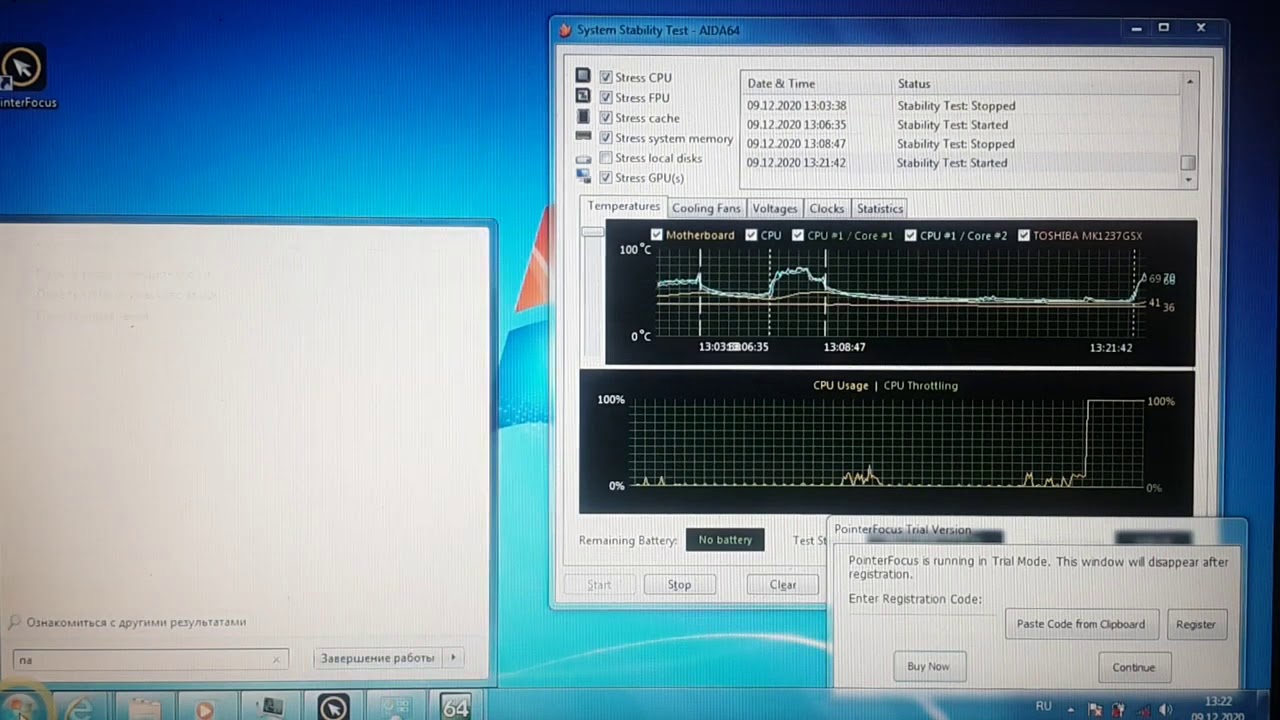Screen dimensions: 1280x720
Task: Switch to the Cooling Fans tab
Action: pyautogui.click(x=706, y=208)
